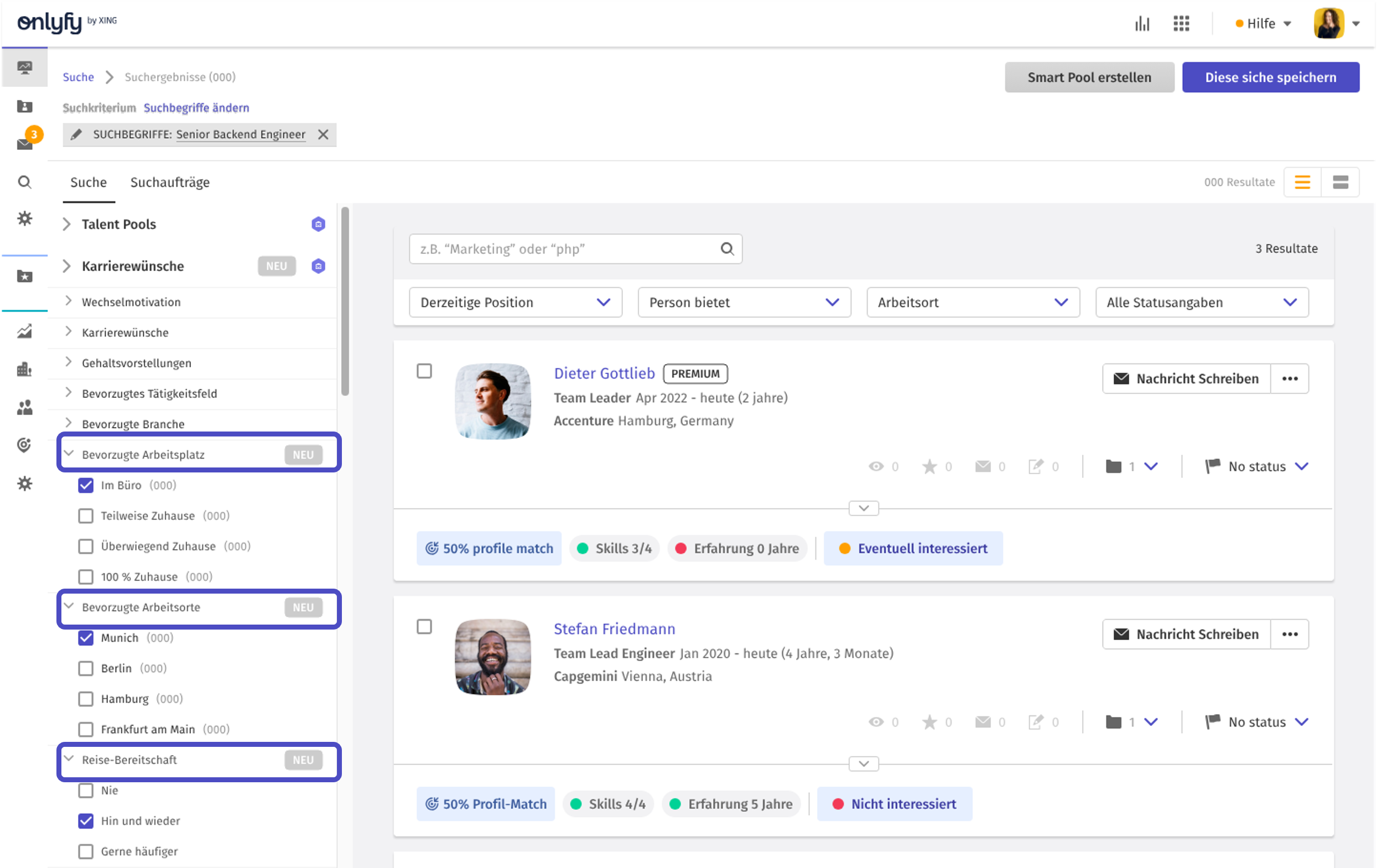Uncheck the Im Büro checkbox
The width and height of the screenshot is (1377, 868).
[86, 485]
